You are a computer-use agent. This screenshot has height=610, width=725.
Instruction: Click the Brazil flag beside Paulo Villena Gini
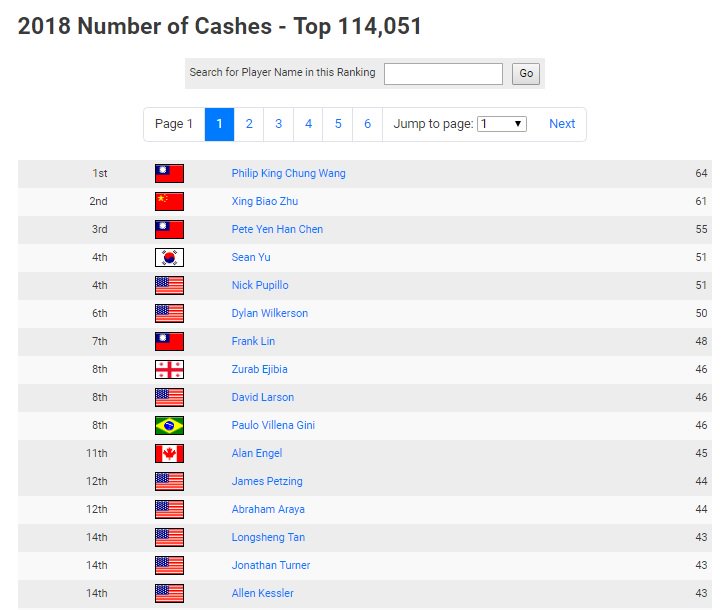click(x=169, y=425)
